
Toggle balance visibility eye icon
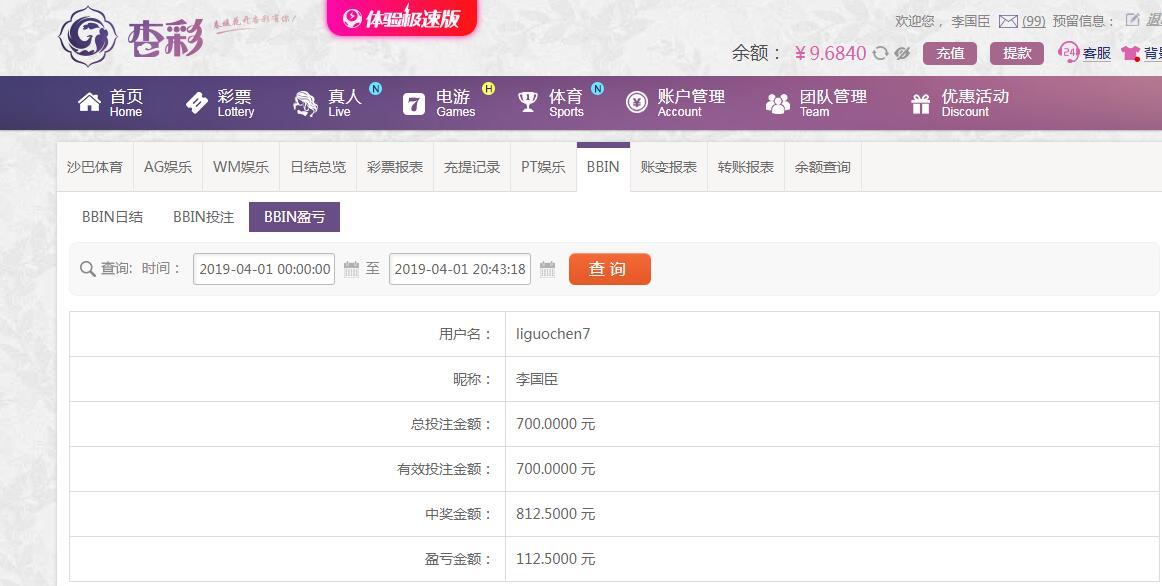coord(902,53)
